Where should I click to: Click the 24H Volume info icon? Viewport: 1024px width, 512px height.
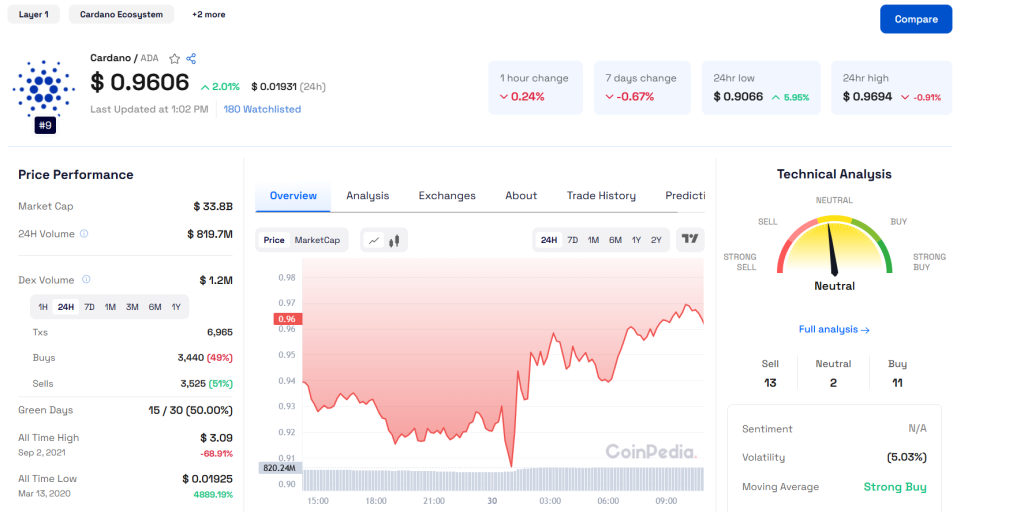84,234
